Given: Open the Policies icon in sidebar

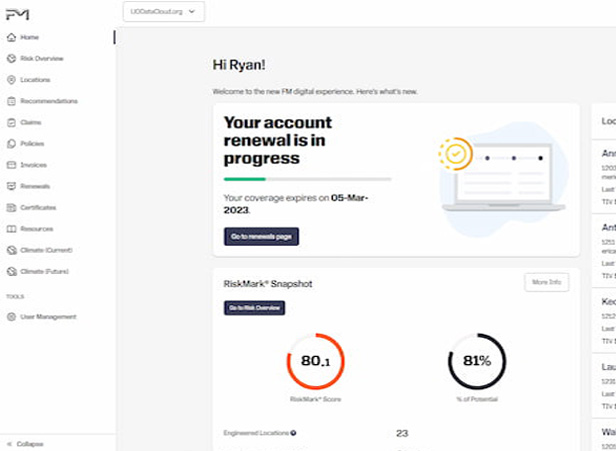Looking at the screenshot, I should tap(11, 144).
